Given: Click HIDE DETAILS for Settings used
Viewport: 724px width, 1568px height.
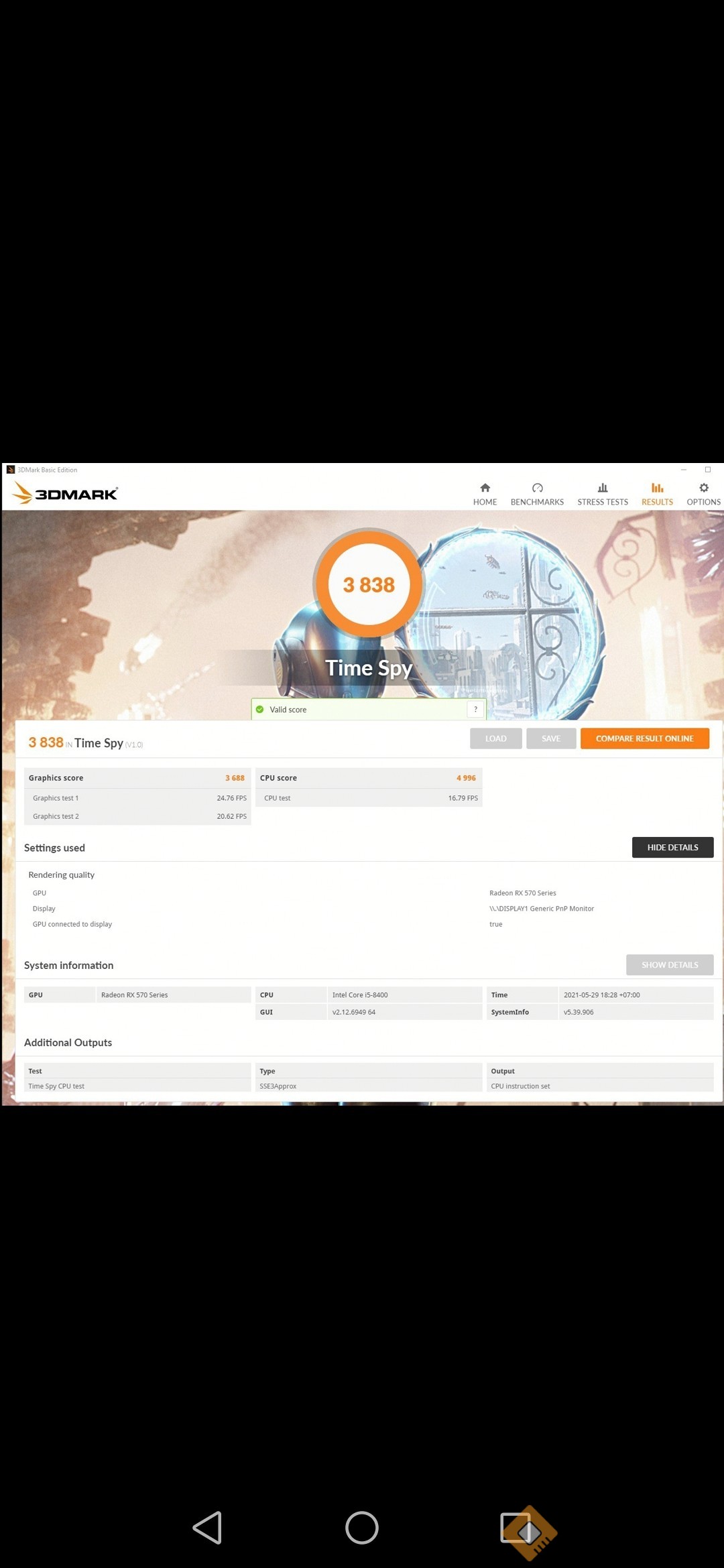Looking at the screenshot, I should click(x=672, y=848).
